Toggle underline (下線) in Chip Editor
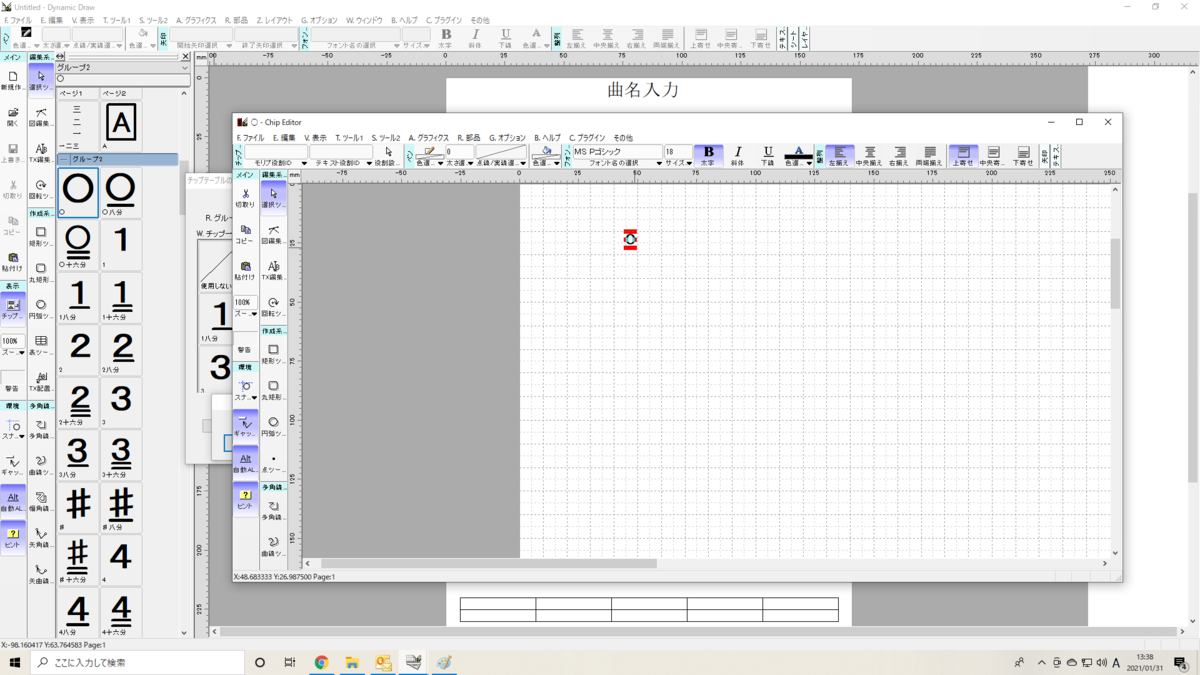 pos(768,155)
